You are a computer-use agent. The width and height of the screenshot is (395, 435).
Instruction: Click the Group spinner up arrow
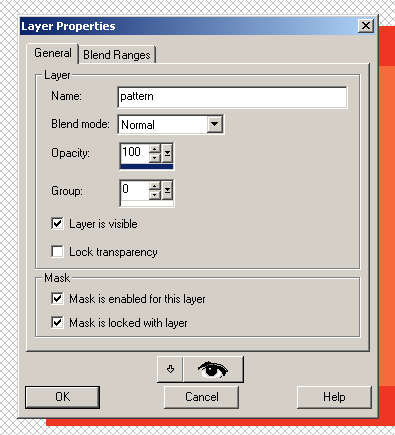pos(155,186)
